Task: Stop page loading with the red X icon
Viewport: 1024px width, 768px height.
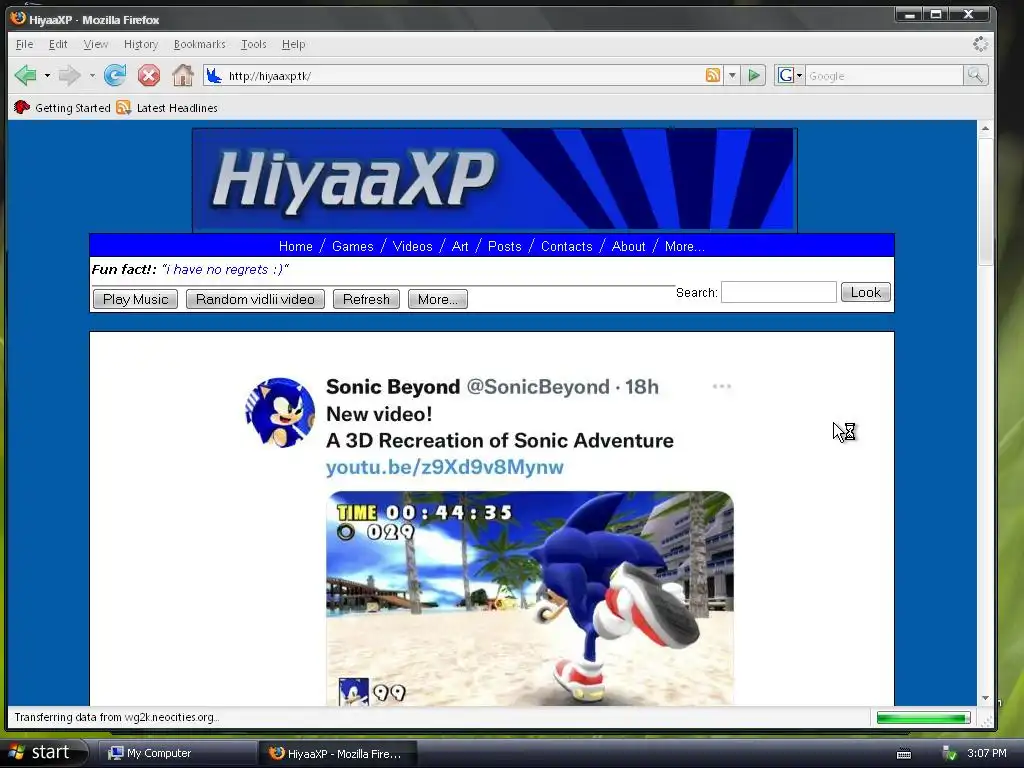Action: [149, 76]
